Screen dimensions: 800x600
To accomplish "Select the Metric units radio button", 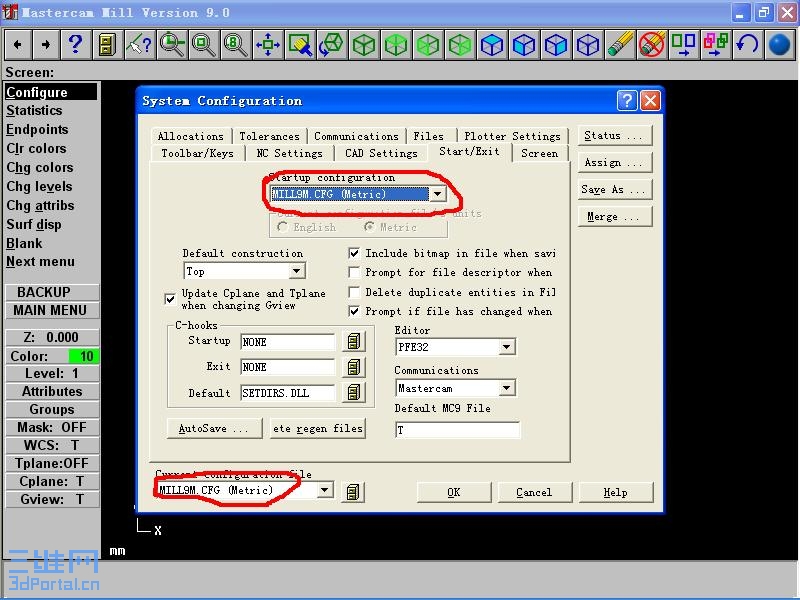I will (x=369, y=227).
